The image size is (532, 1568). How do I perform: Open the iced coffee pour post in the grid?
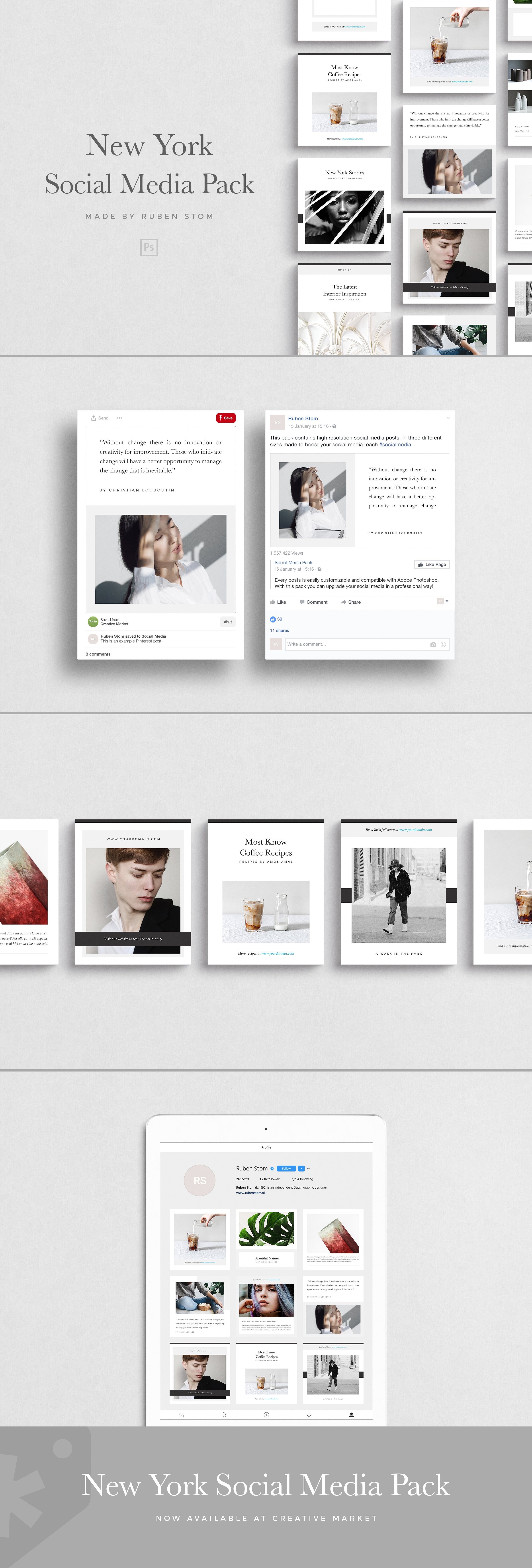point(199,1239)
